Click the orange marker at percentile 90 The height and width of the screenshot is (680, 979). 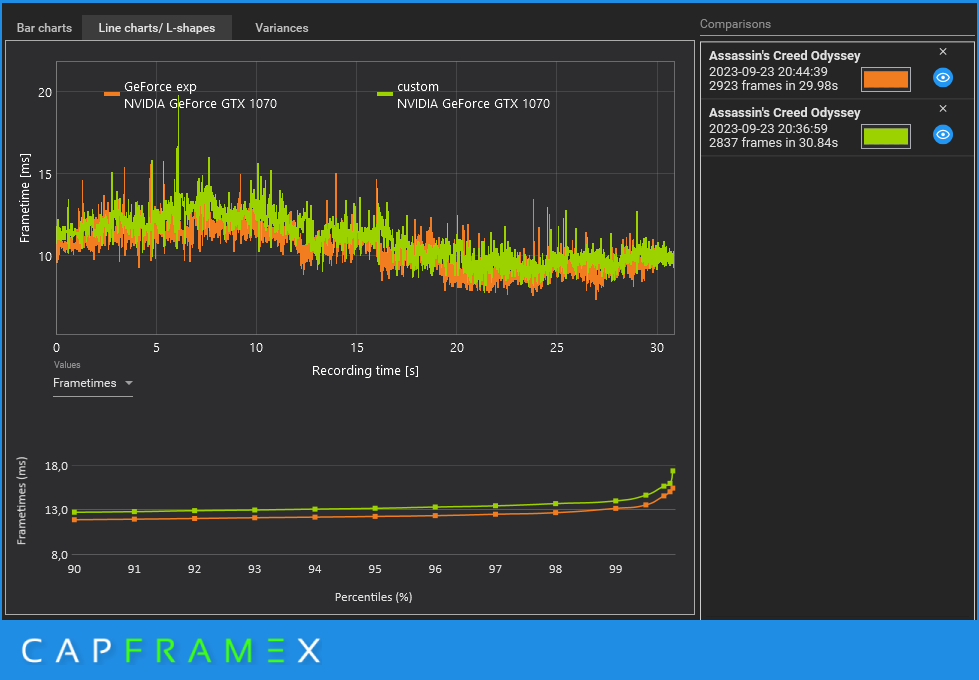point(74,520)
